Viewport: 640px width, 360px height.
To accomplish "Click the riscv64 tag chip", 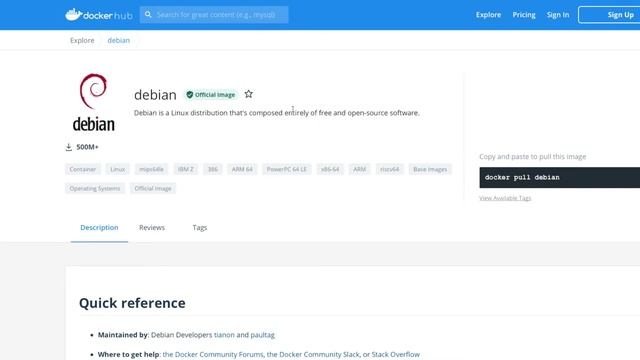I will click(x=389, y=169).
